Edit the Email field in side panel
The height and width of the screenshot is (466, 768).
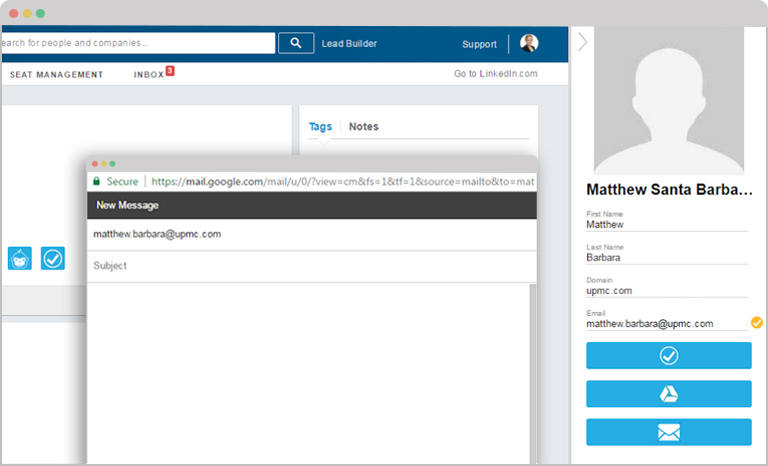point(667,323)
